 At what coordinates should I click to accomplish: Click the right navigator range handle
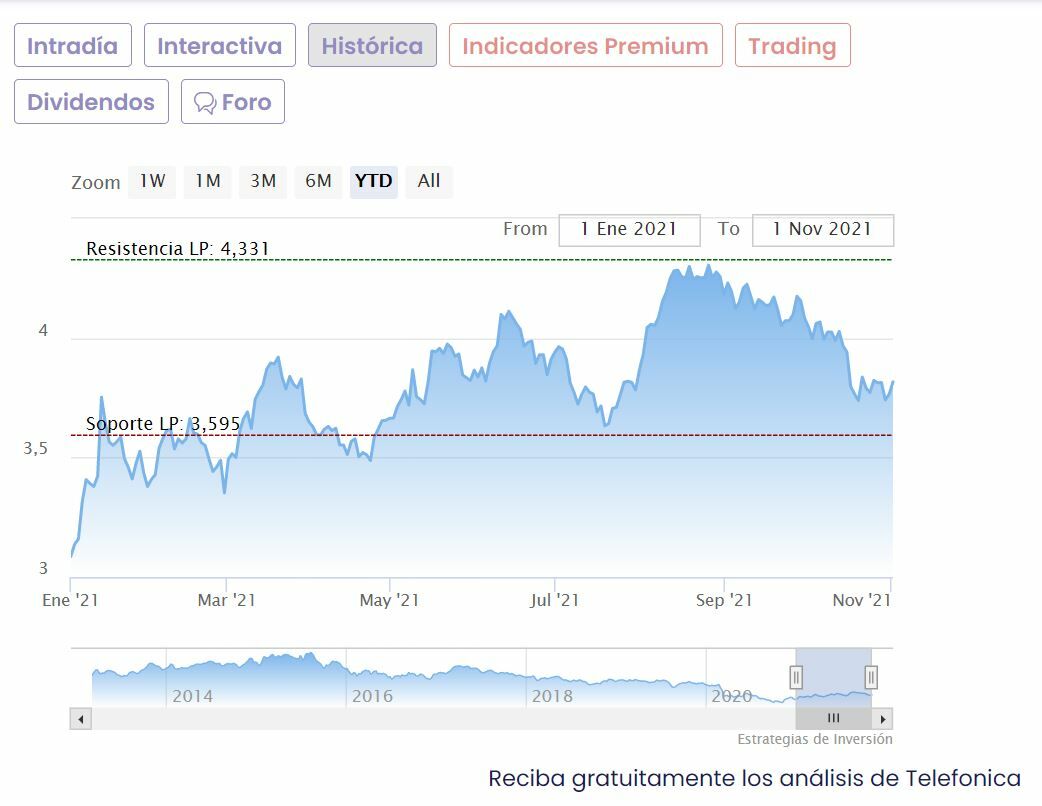pos(871,678)
